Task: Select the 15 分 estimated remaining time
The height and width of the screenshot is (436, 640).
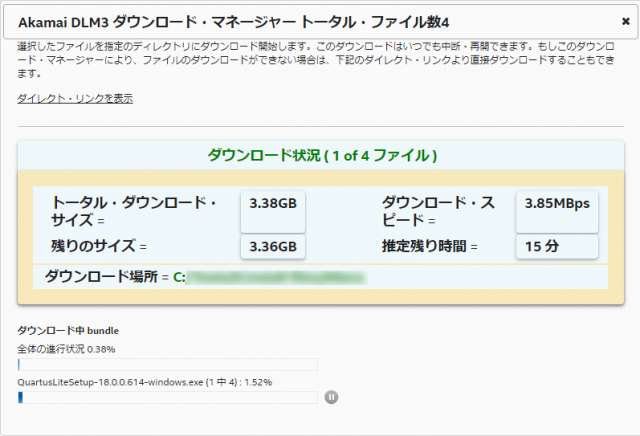Action: (557, 247)
